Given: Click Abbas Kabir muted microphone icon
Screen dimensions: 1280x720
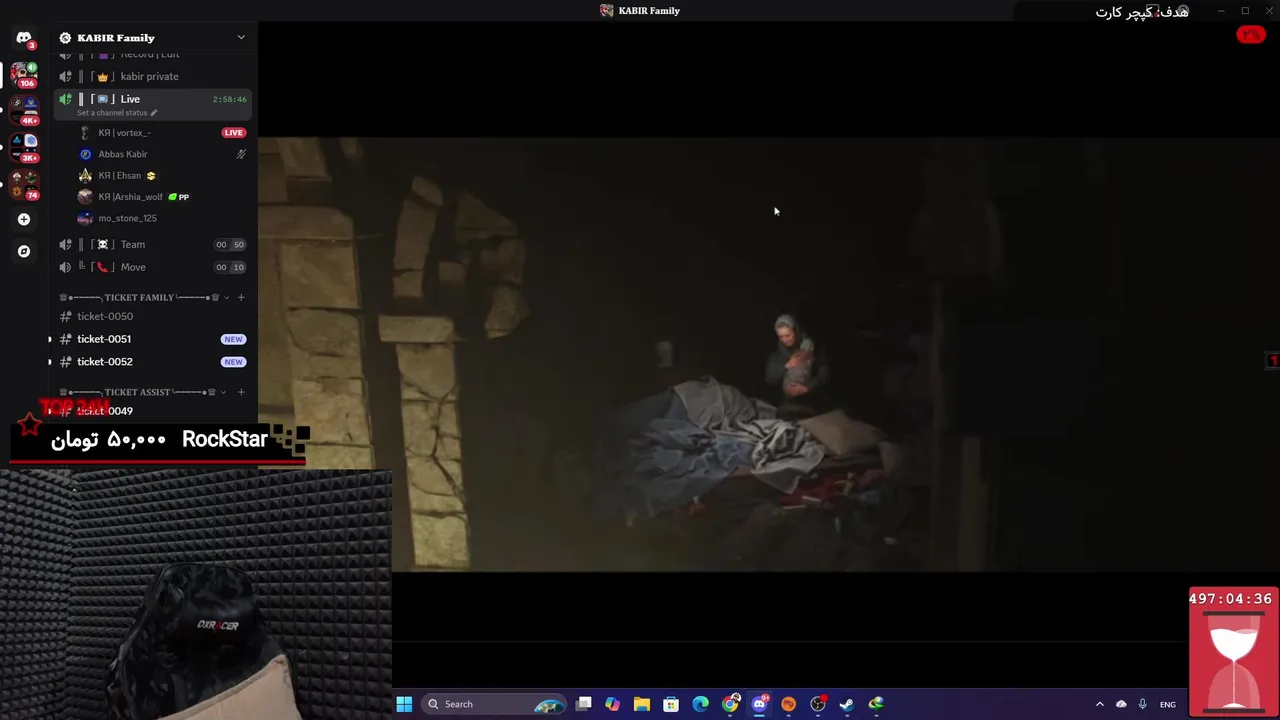Looking at the screenshot, I should tap(241, 154).
